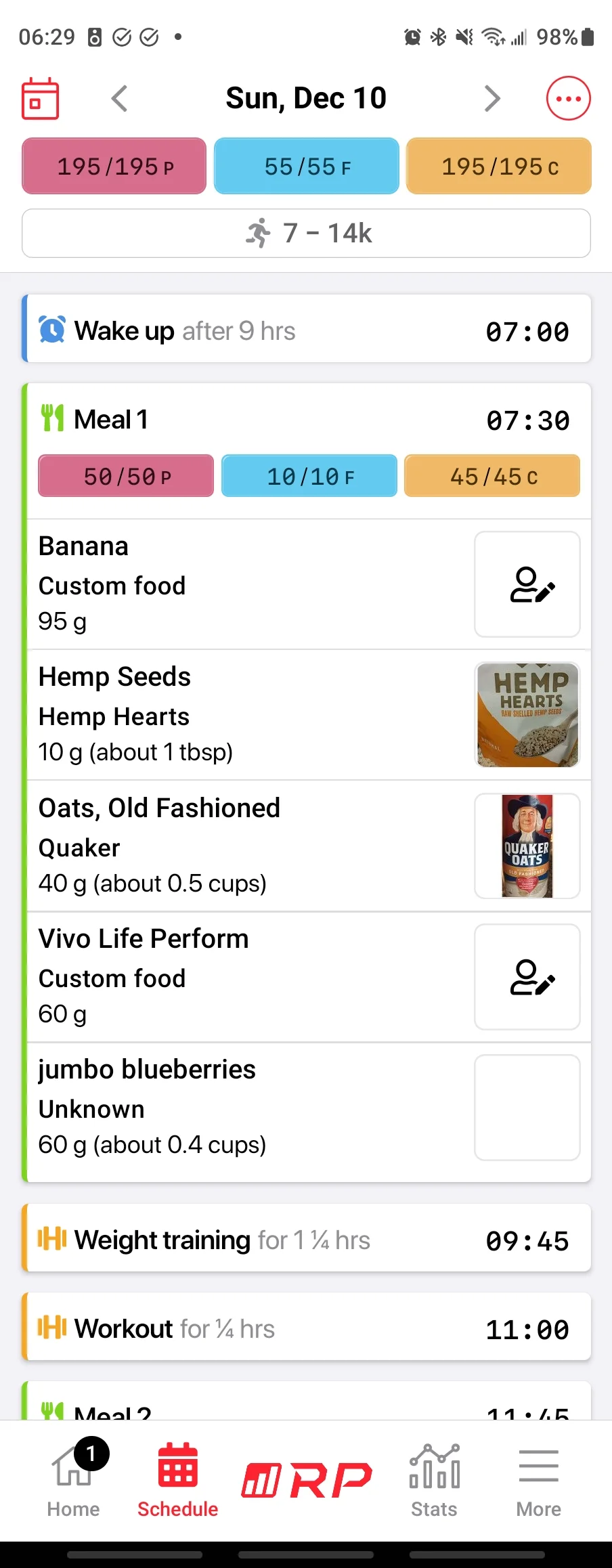Open the Wake up 07:00 entry
The image size is (612, 1568).
coord(306,331)
